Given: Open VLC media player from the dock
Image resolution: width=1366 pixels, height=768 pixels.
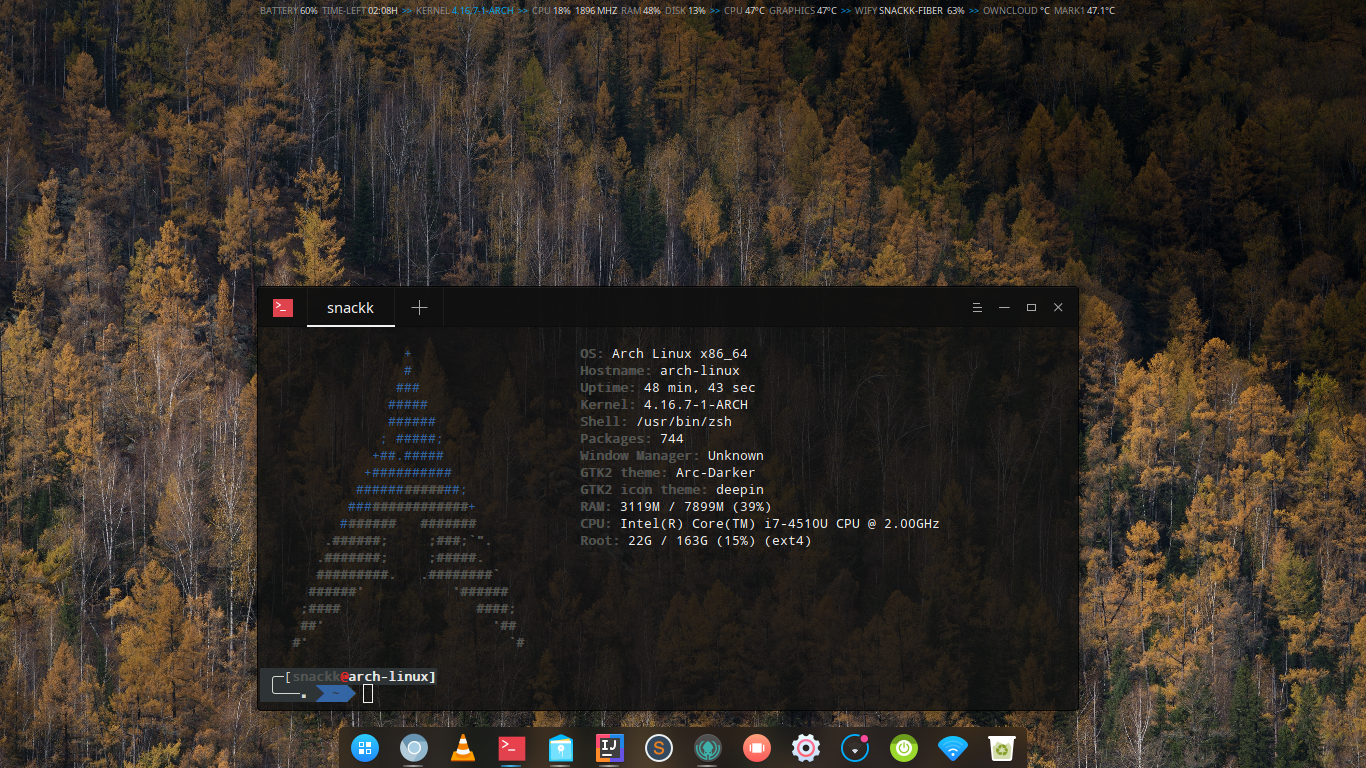Looking at the screenshot, I should click(x=463, y=747).
